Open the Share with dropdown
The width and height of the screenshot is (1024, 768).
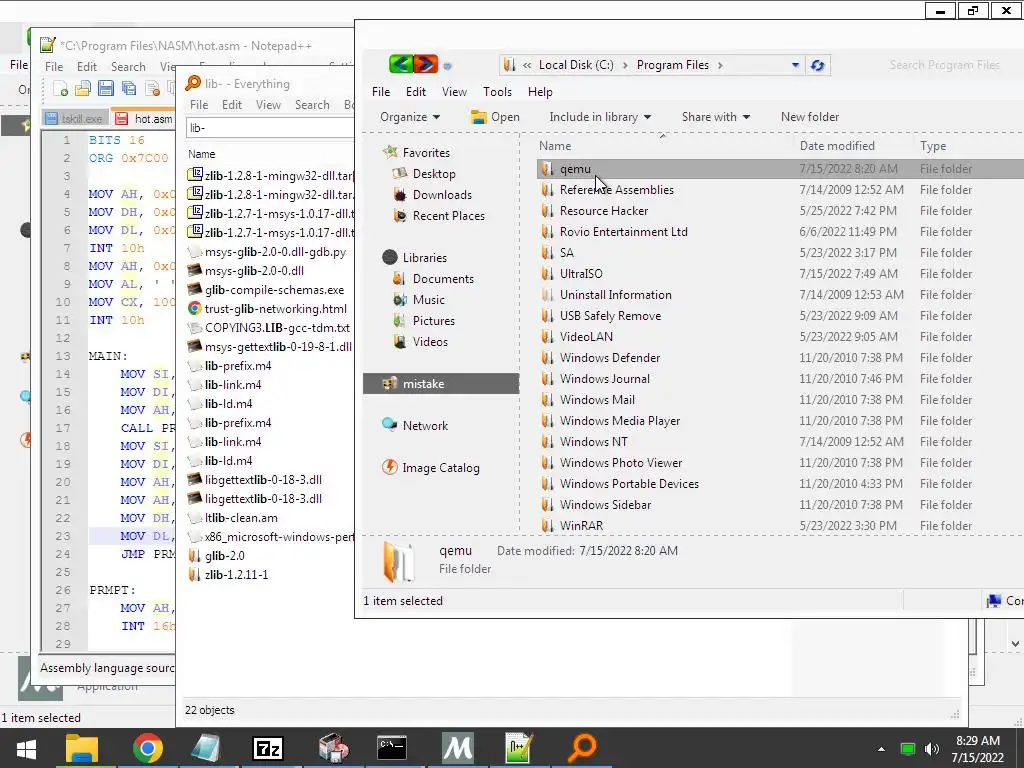pyautogui.click(x=716, y=117)
